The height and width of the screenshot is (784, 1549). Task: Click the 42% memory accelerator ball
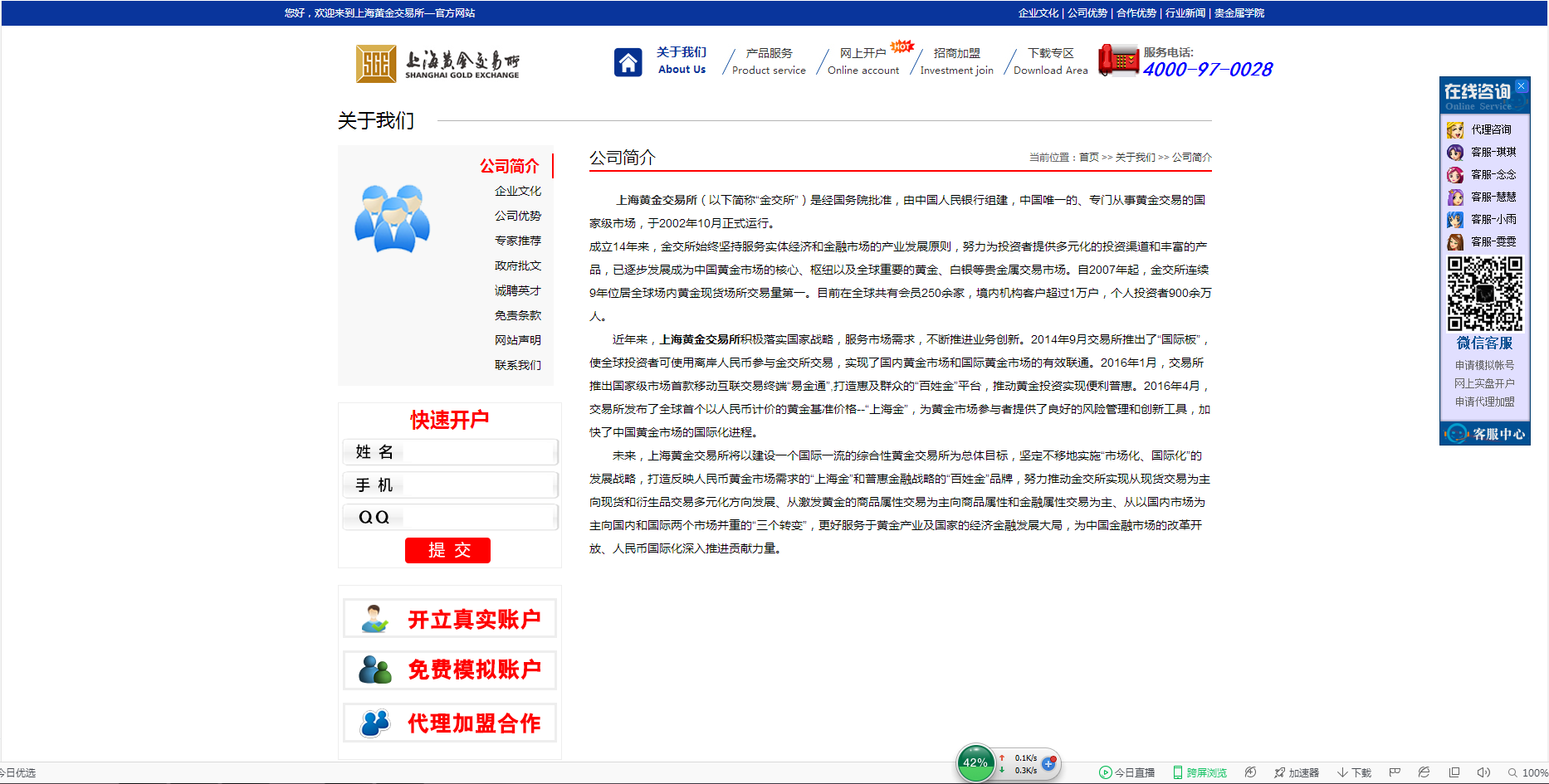[975, 763]
